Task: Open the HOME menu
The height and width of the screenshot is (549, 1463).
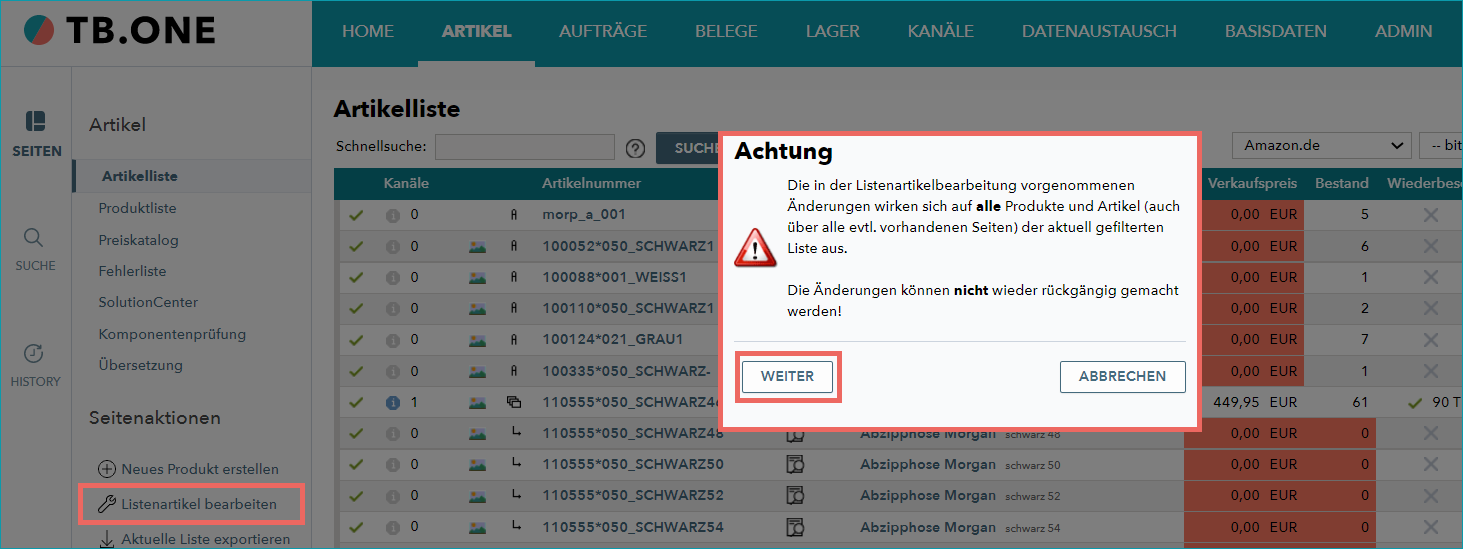Action: (368, 31)
